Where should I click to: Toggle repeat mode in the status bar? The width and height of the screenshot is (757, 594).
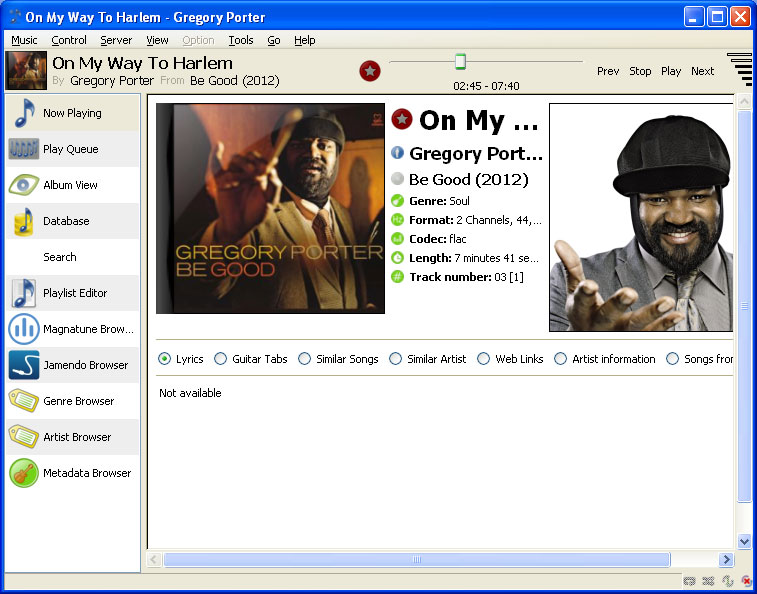point(689,581)
